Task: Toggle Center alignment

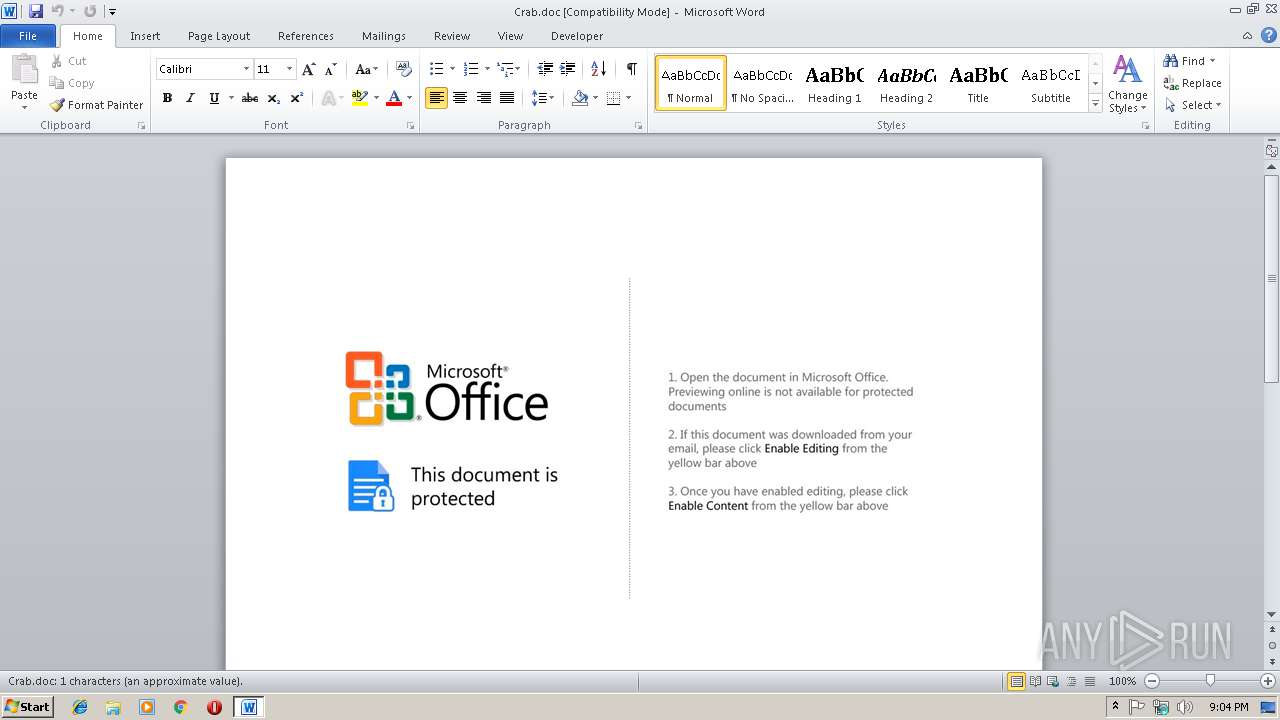Action: 460,98
